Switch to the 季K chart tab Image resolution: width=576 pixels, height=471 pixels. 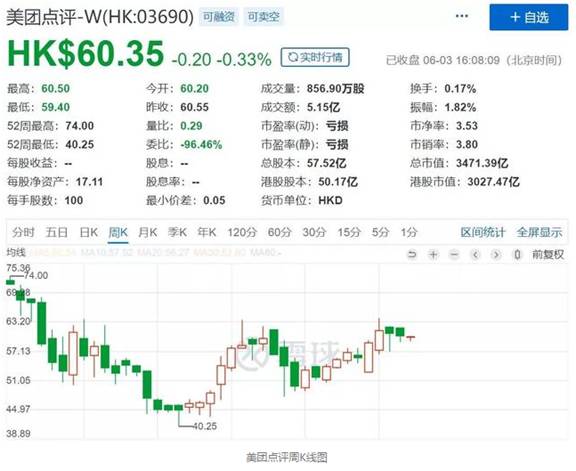coord(177,232)
